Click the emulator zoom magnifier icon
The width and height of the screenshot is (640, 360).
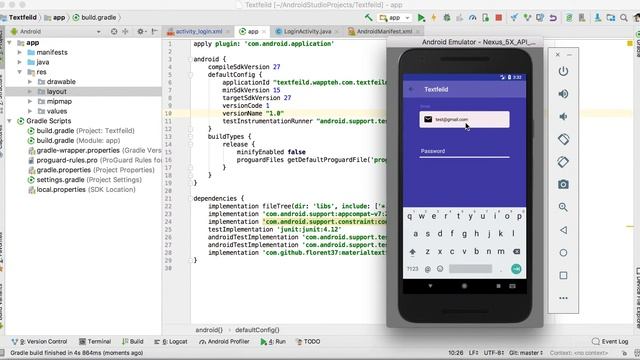[x=563, y=207]
